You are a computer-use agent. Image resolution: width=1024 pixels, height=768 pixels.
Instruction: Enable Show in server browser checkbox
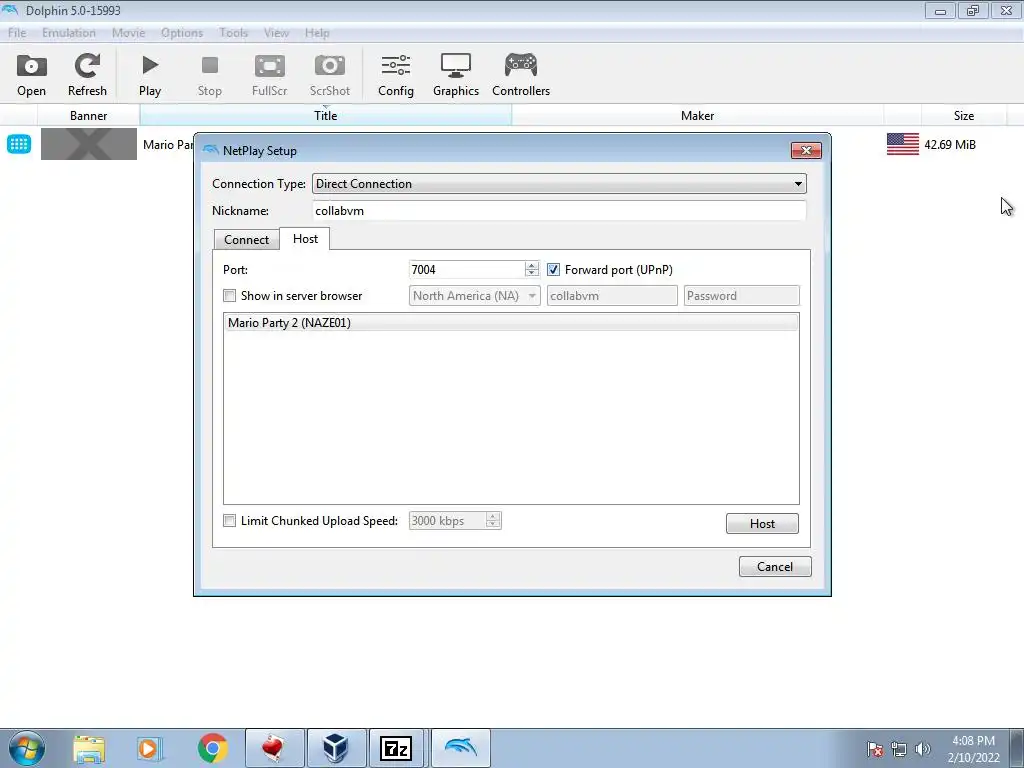coord(229,296)
